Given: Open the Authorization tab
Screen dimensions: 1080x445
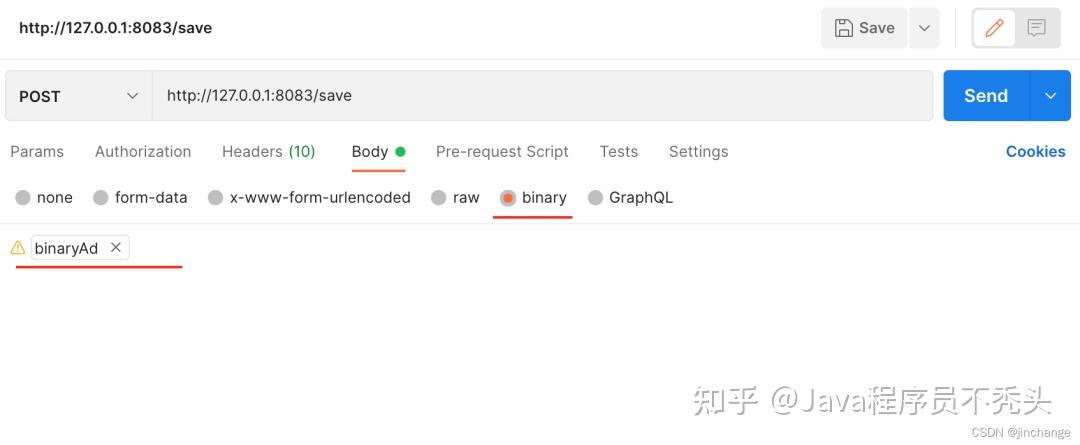Looking at the screenshot, I should 143,152.
